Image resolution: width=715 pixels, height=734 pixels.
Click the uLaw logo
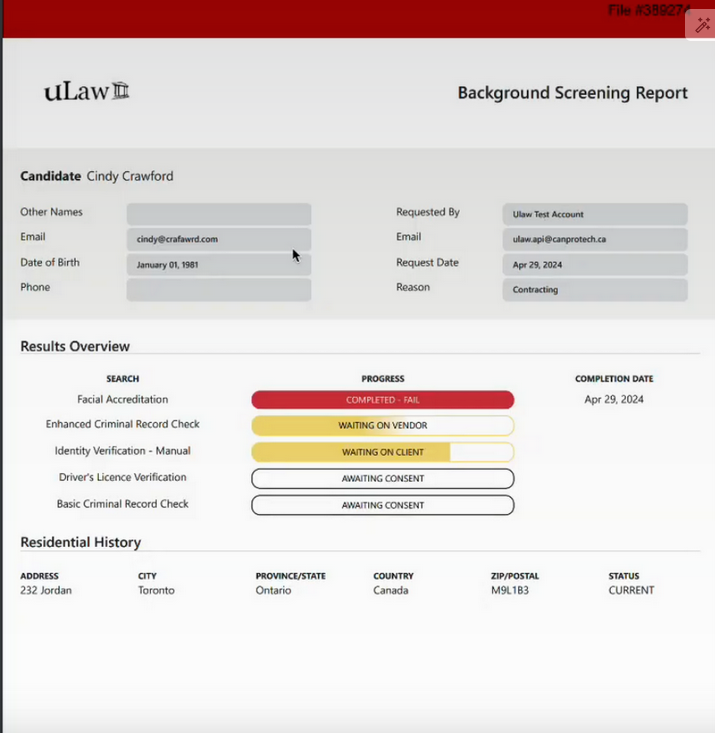86,91
